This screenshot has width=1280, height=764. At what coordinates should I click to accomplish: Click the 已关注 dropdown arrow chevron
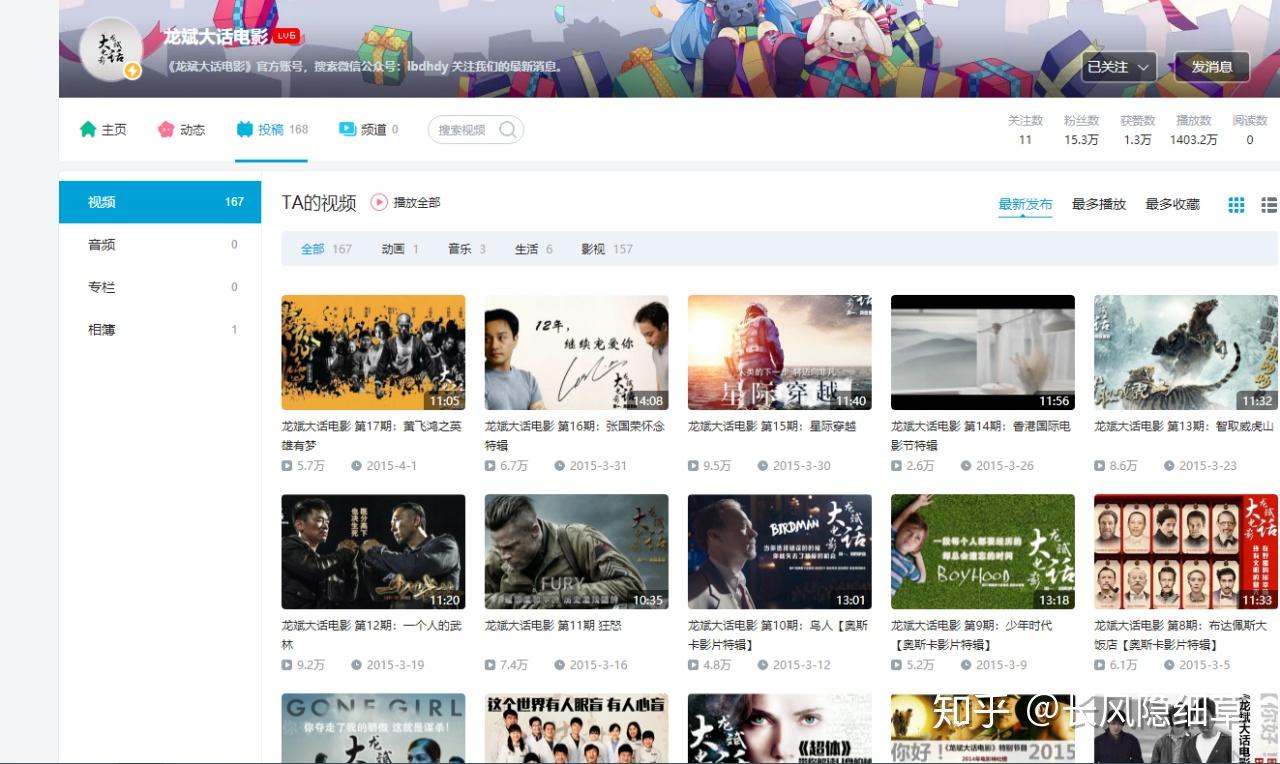coord(1143,67)
